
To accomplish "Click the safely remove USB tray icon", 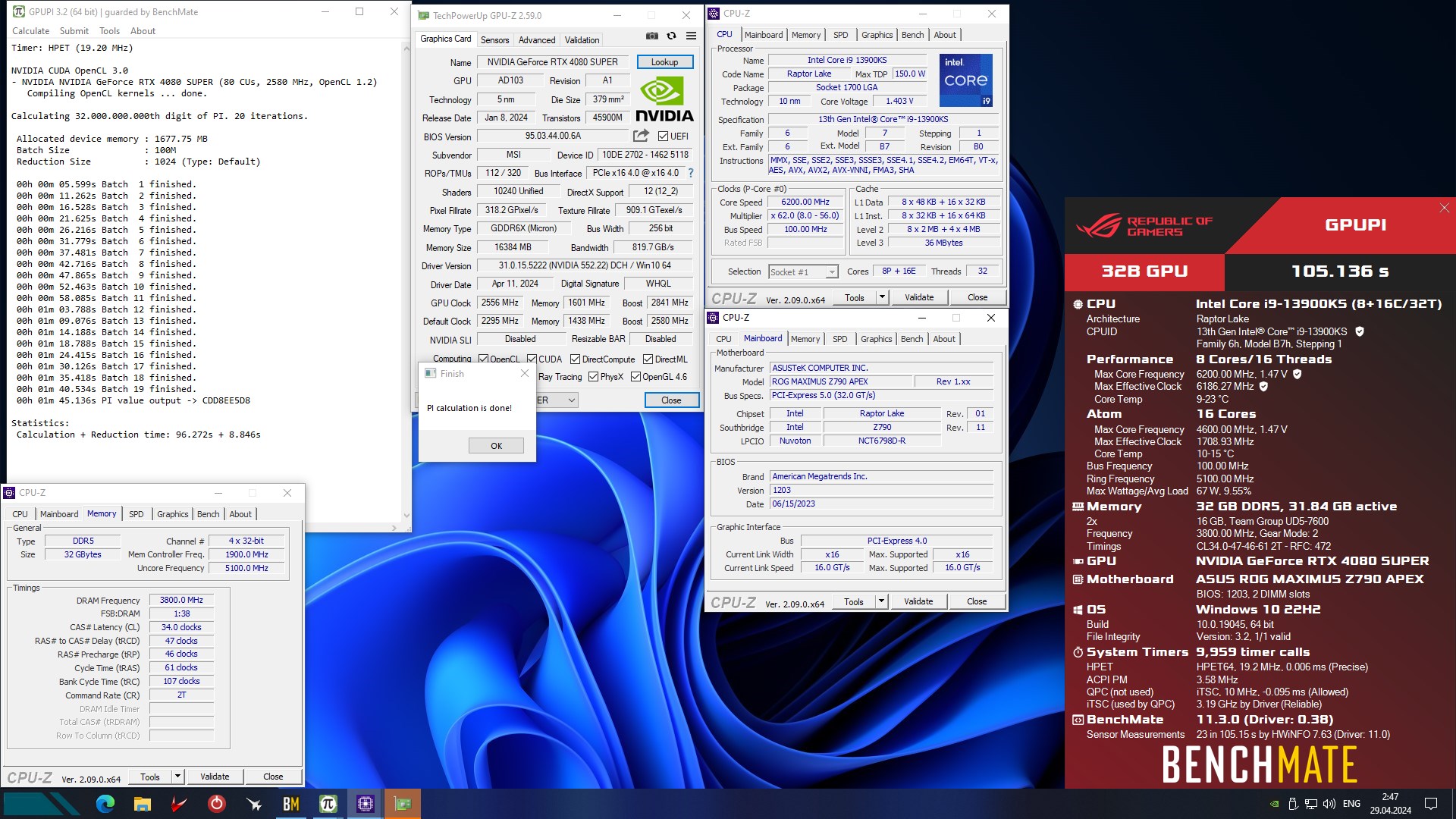I will tap(1292, 804).
